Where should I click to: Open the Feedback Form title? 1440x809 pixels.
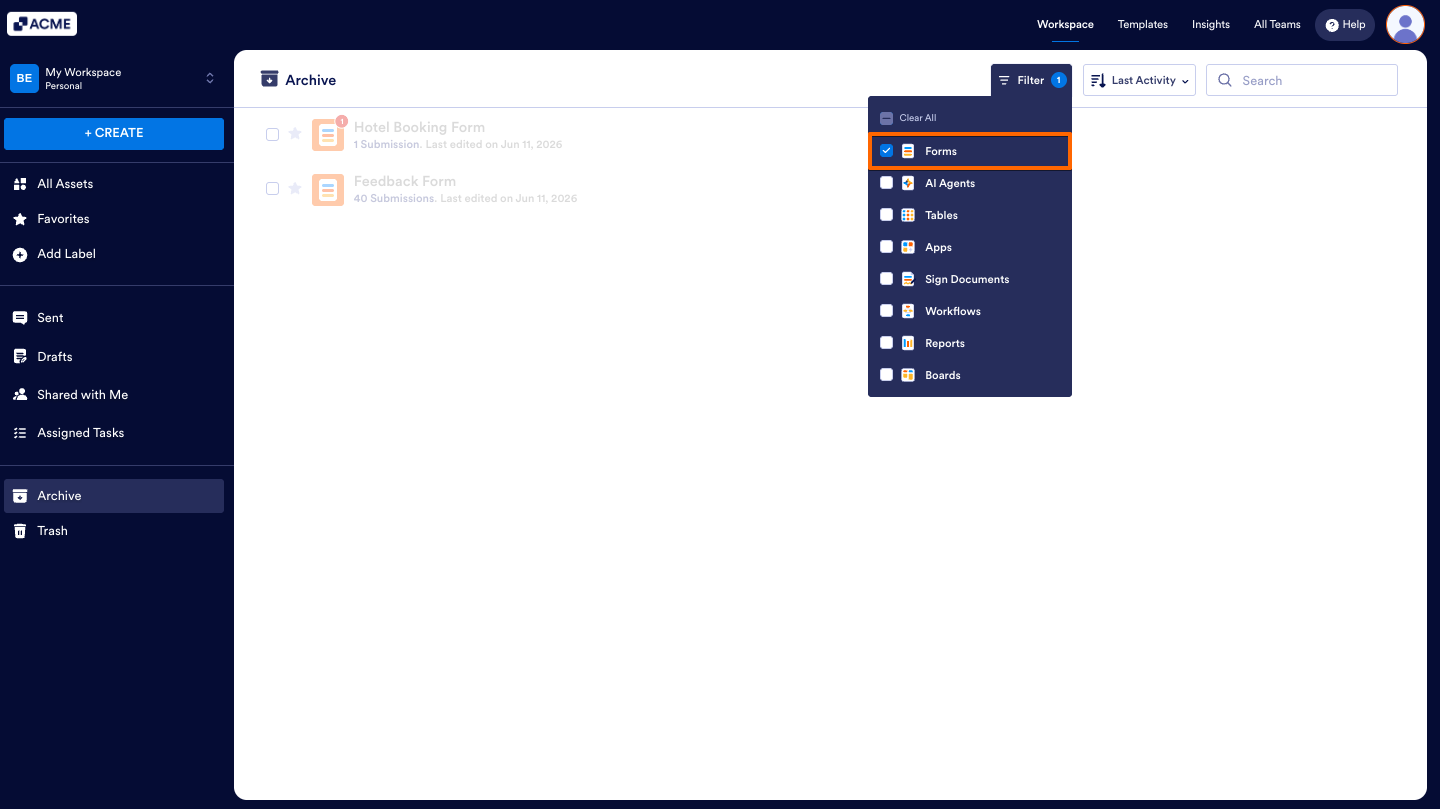[405, 181]
